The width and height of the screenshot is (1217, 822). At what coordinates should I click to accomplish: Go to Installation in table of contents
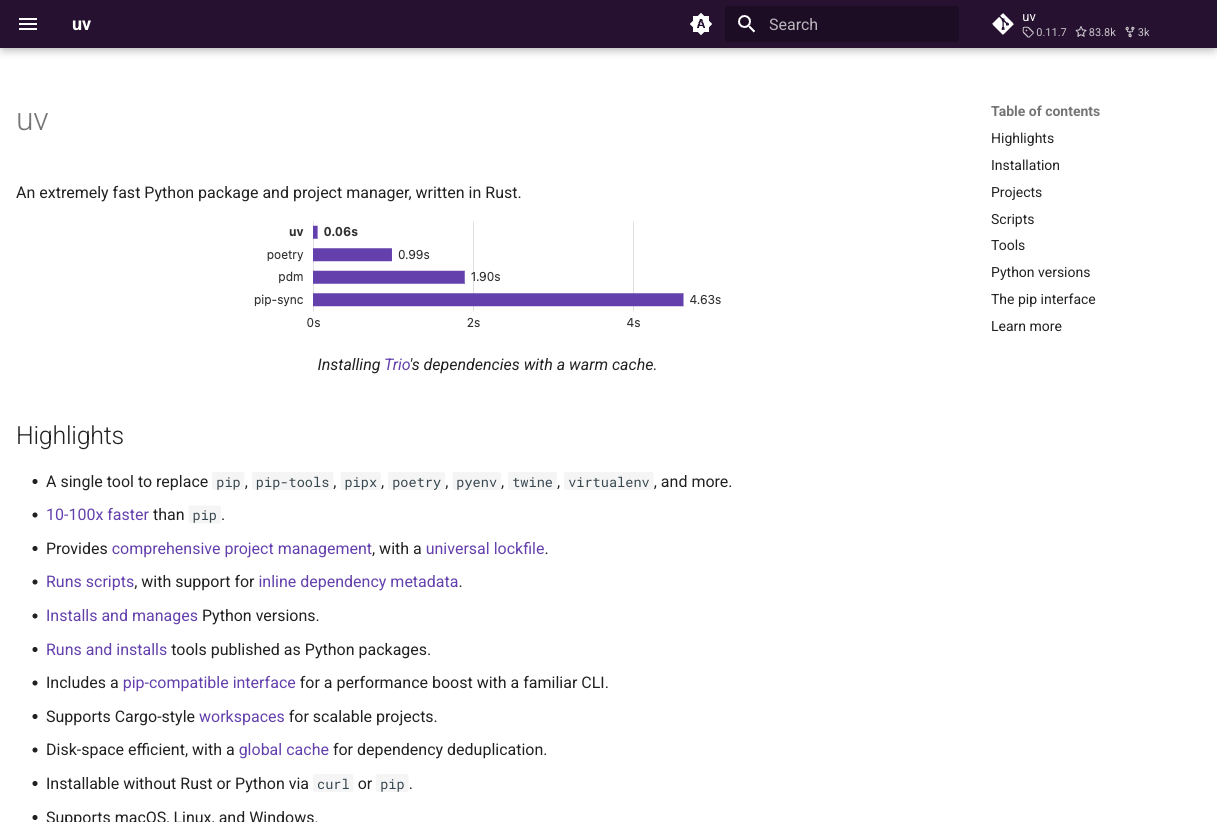[x=1025, y=165]
